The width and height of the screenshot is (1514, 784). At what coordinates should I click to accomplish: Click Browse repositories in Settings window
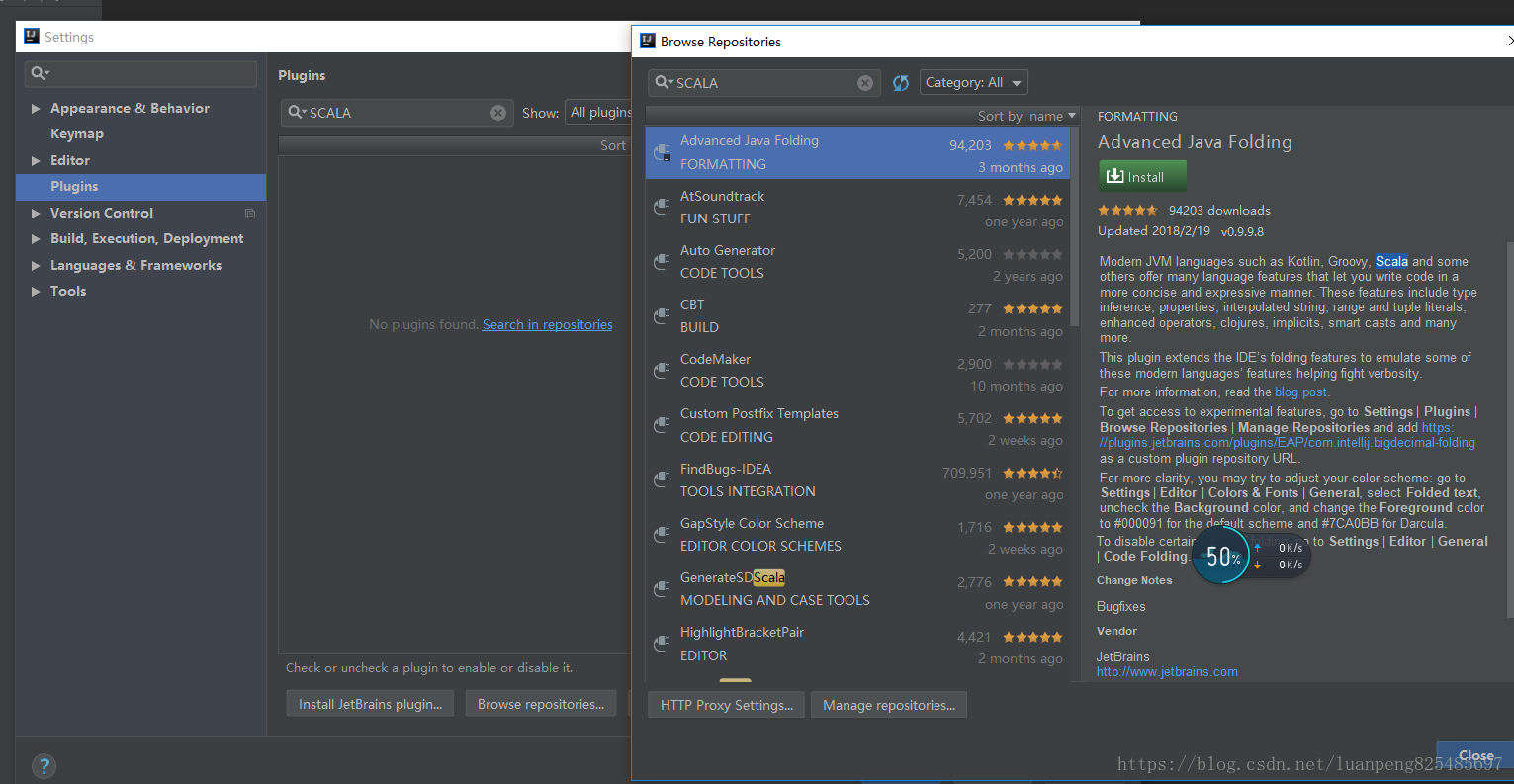pos(541,704)
